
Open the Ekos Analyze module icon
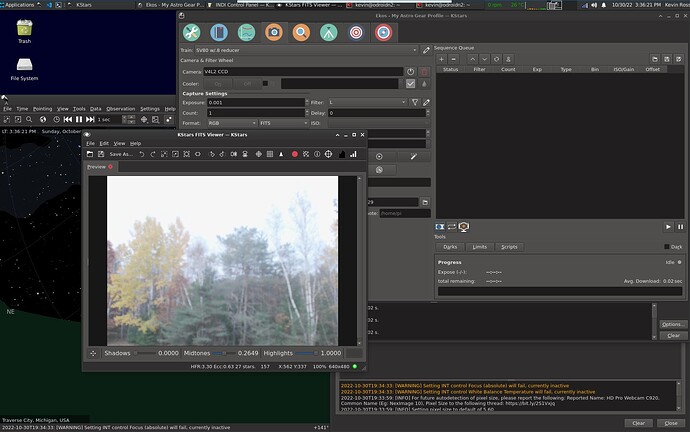[246, 33]
